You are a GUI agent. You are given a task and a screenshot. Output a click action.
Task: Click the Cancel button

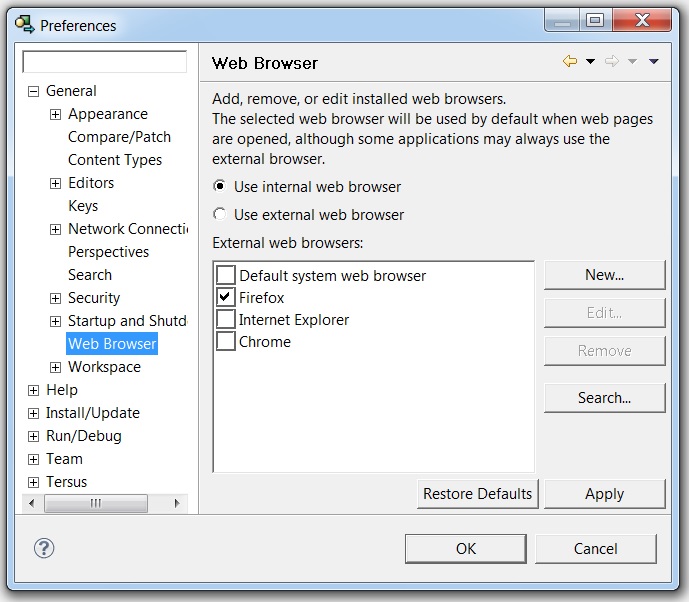pyautogui.click(x=596, y=549)
